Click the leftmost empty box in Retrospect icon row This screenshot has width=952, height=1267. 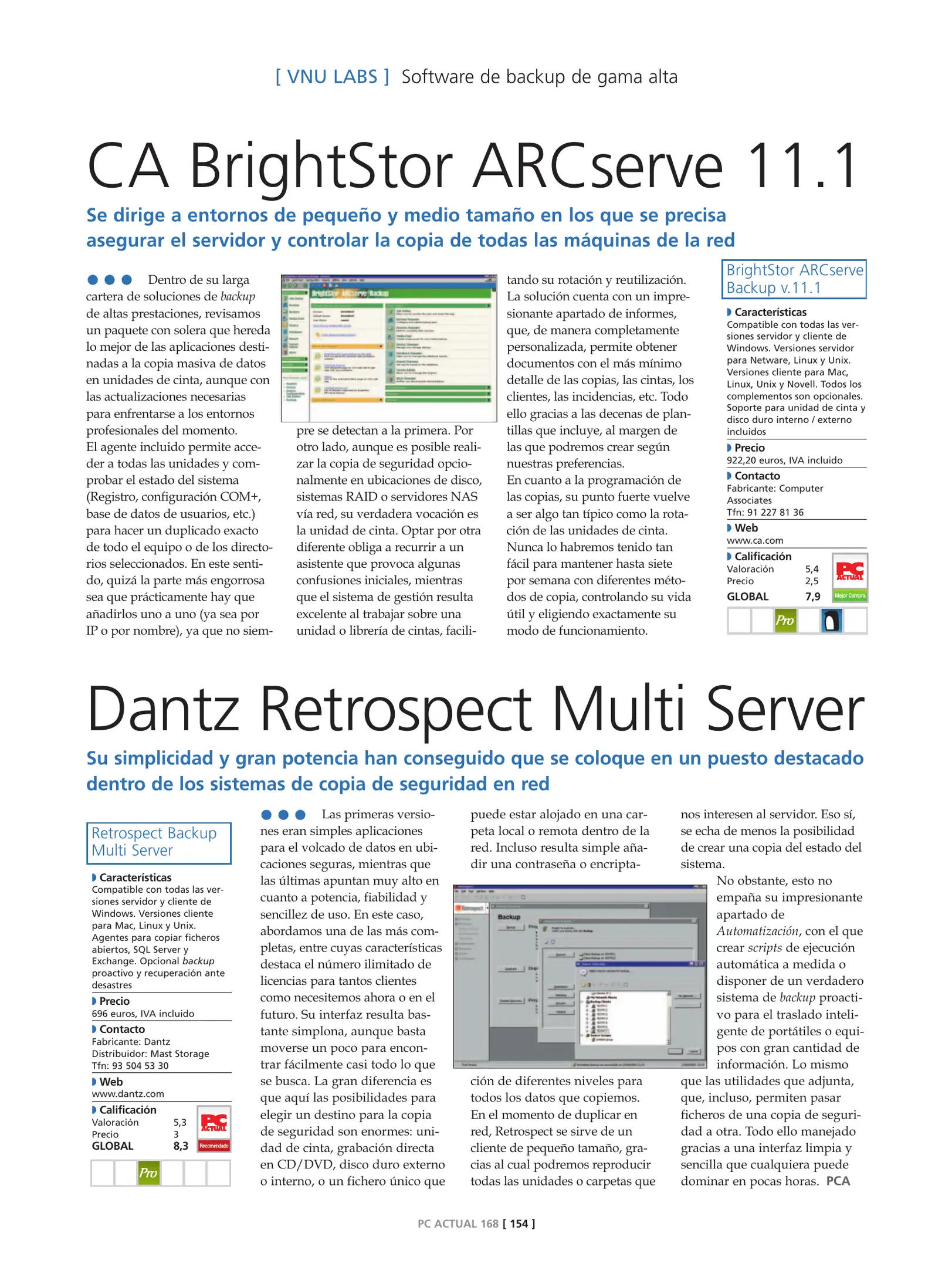[102, 1173]
